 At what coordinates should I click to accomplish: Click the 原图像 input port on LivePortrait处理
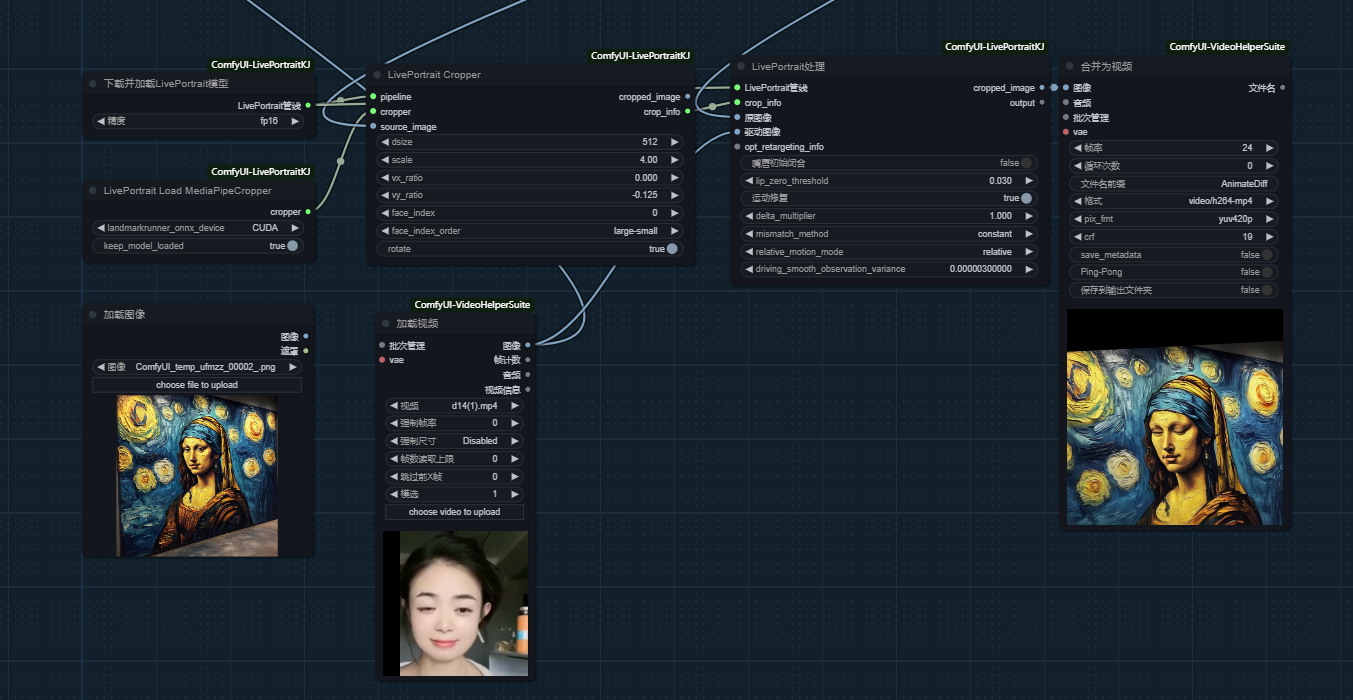tap(737, 117)
